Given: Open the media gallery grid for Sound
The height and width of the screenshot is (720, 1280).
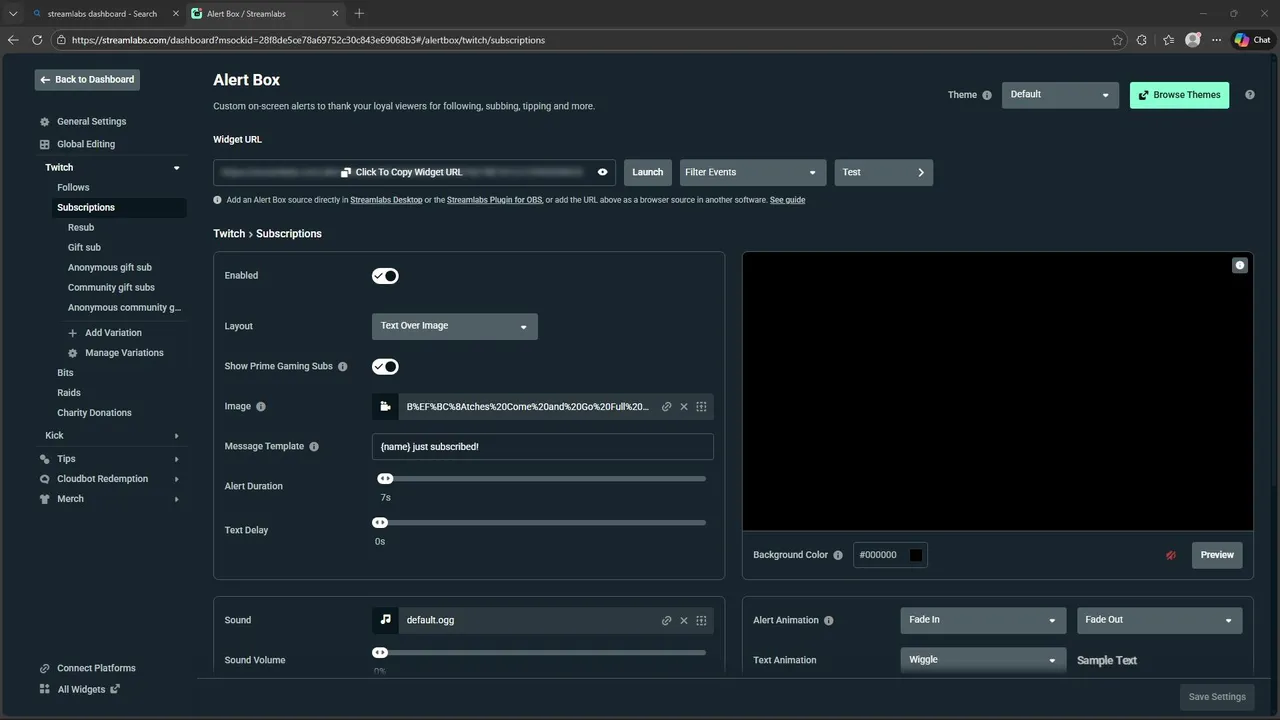Looking at the screenshot, I should (701, 621).
